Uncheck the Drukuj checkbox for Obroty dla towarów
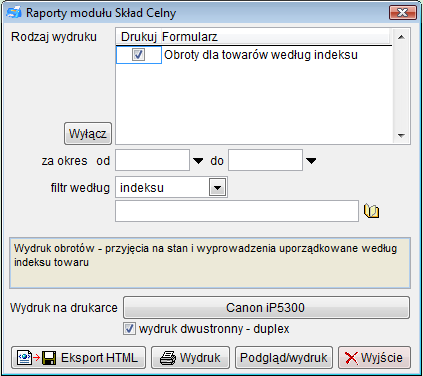 (x=138, y=54)
